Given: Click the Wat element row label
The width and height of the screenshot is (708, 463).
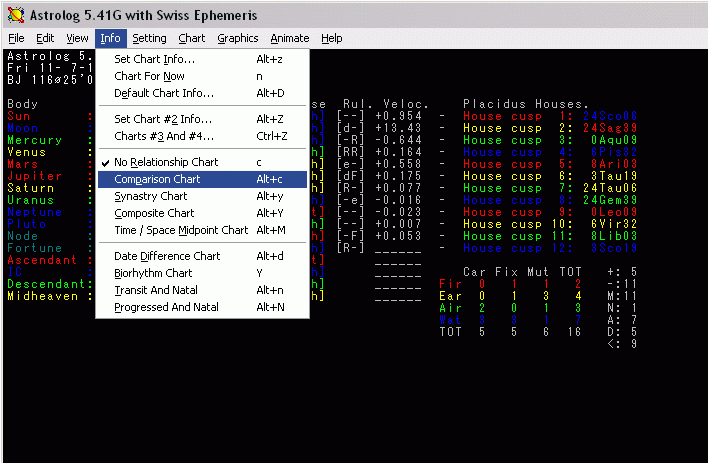Looking at the screenshot, I should 450,320.
